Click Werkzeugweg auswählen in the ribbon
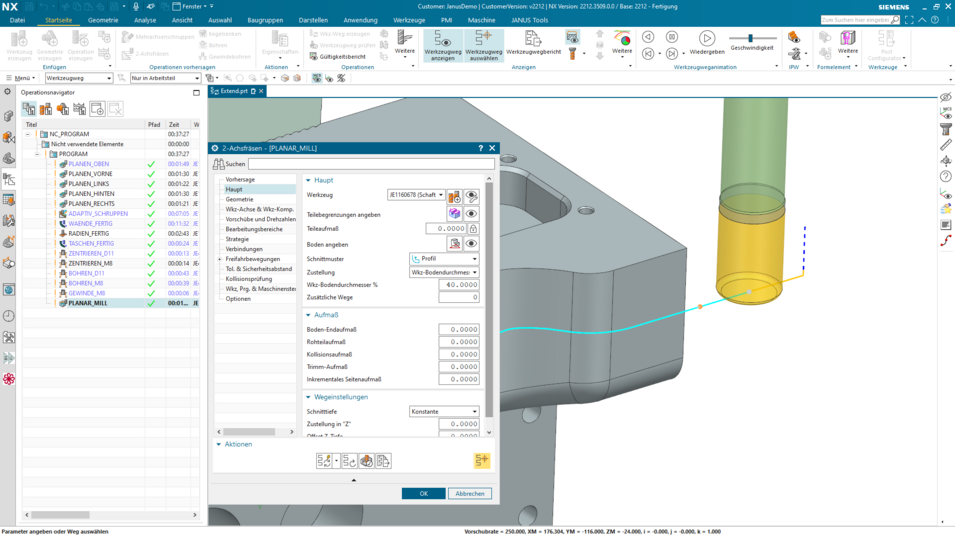 pos(484,45)
